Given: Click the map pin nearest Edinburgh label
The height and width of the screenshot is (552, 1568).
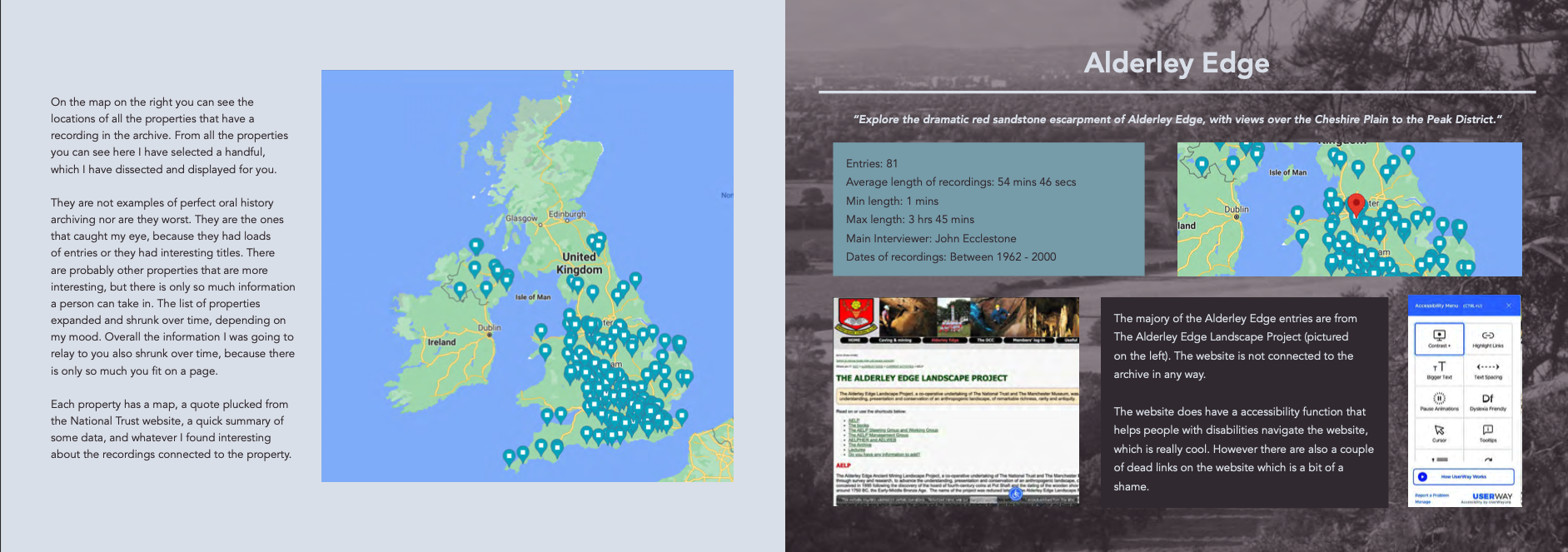Looking at the screenshot, I should [x=593, y=241].
